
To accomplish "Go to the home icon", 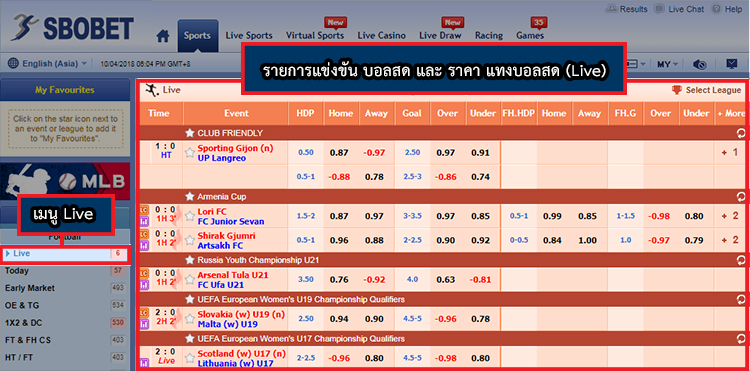I will (163, 36).
